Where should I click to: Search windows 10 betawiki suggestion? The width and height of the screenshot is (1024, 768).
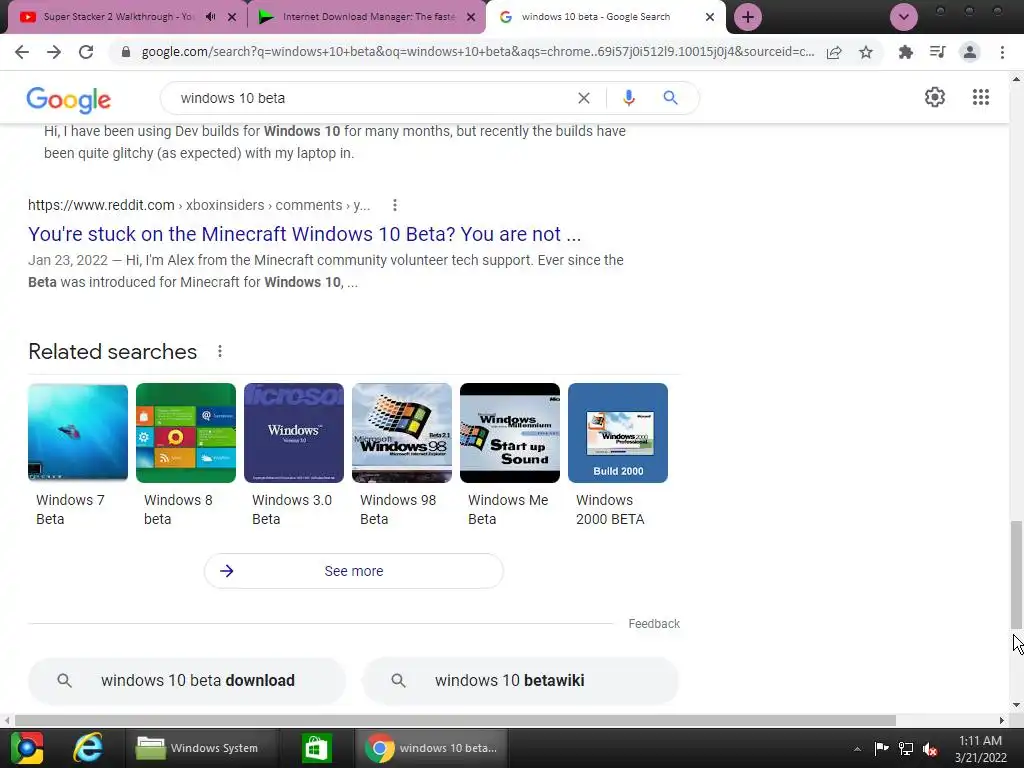(x=520, y=680)
